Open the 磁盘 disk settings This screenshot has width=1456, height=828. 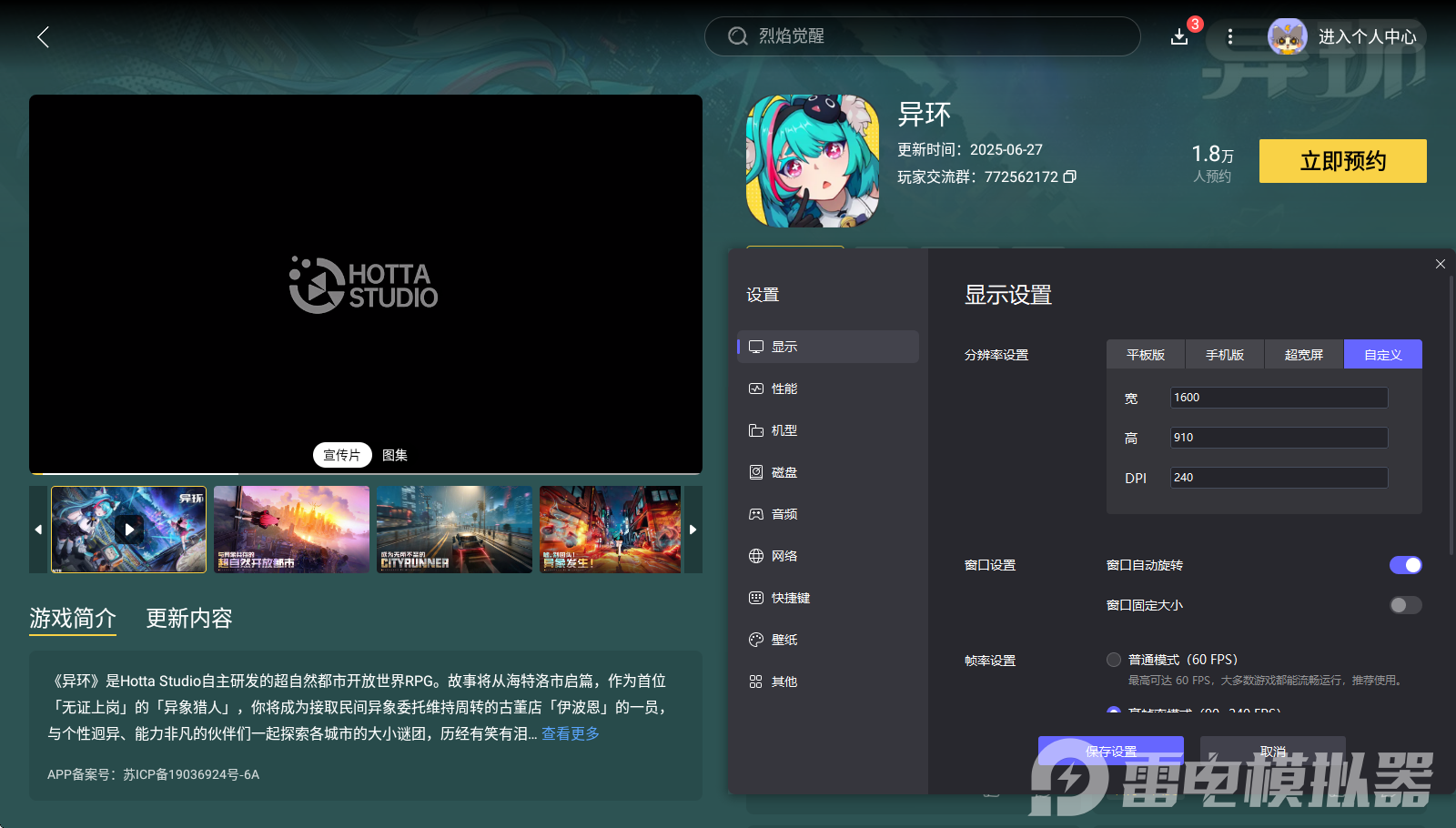784,472
